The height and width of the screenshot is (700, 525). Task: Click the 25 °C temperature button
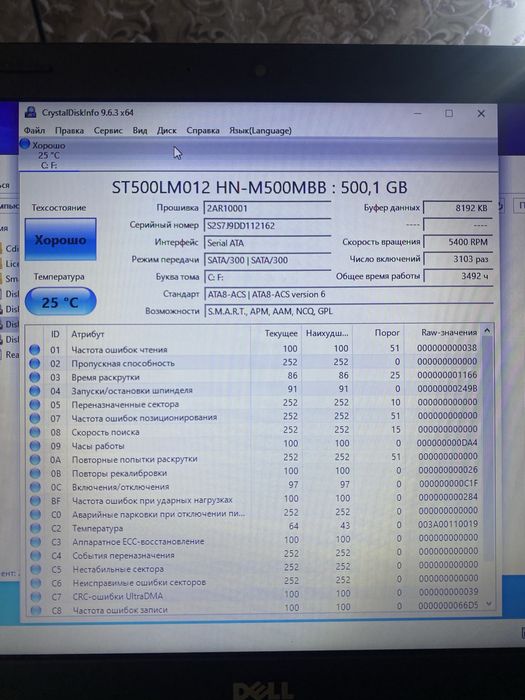(60, 302)
